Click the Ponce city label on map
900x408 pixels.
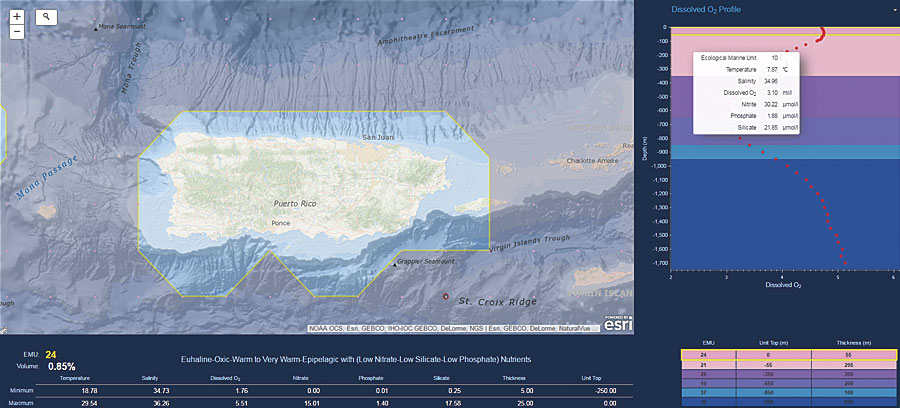click(x=281, y=223)
